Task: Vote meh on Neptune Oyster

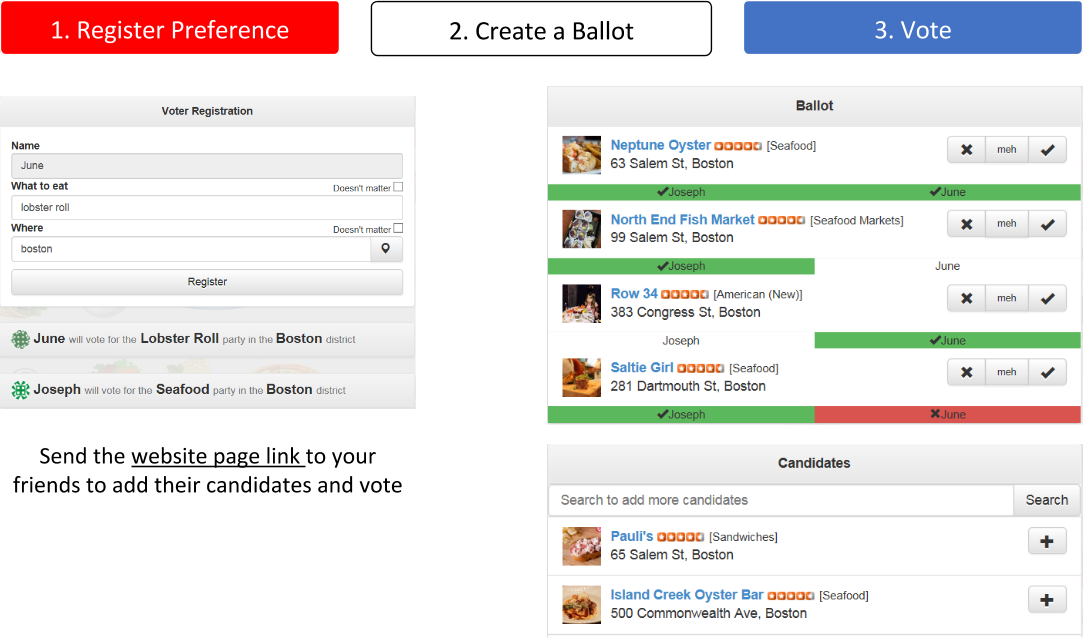Action: pyautogui.click(x=1007, y=150)
